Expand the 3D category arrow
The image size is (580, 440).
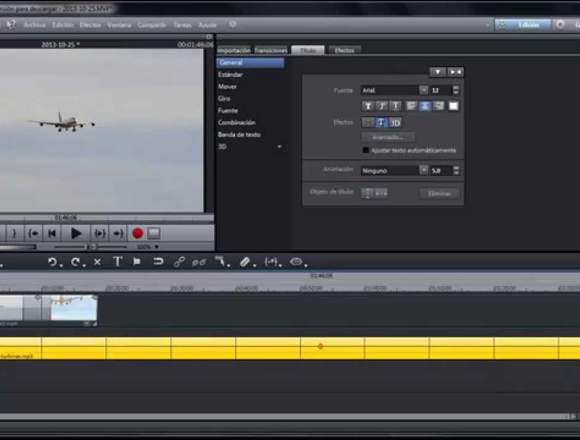pos(280,147)
